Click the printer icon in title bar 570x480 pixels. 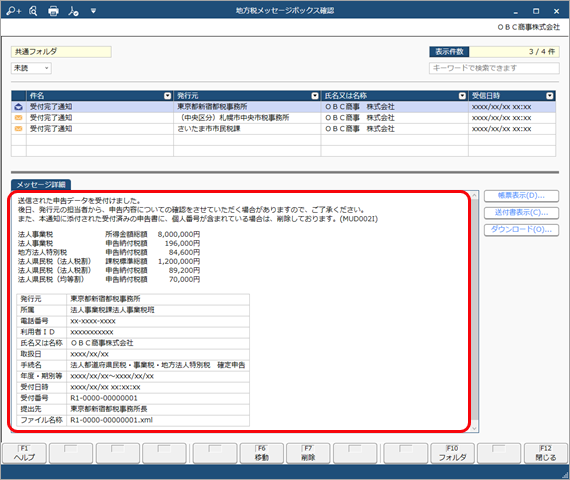coord(53,11)
